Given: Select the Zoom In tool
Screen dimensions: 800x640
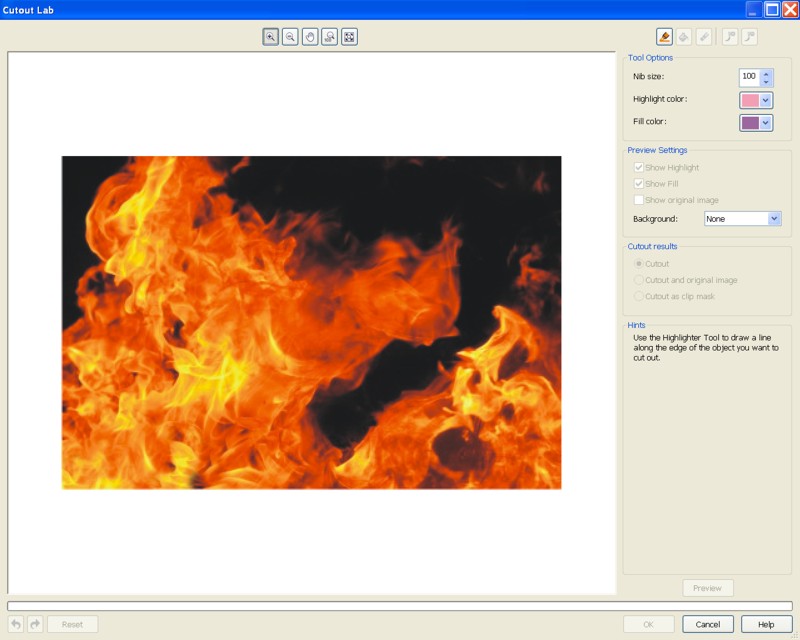Looking at the screenshot, I should click(270, 37).
